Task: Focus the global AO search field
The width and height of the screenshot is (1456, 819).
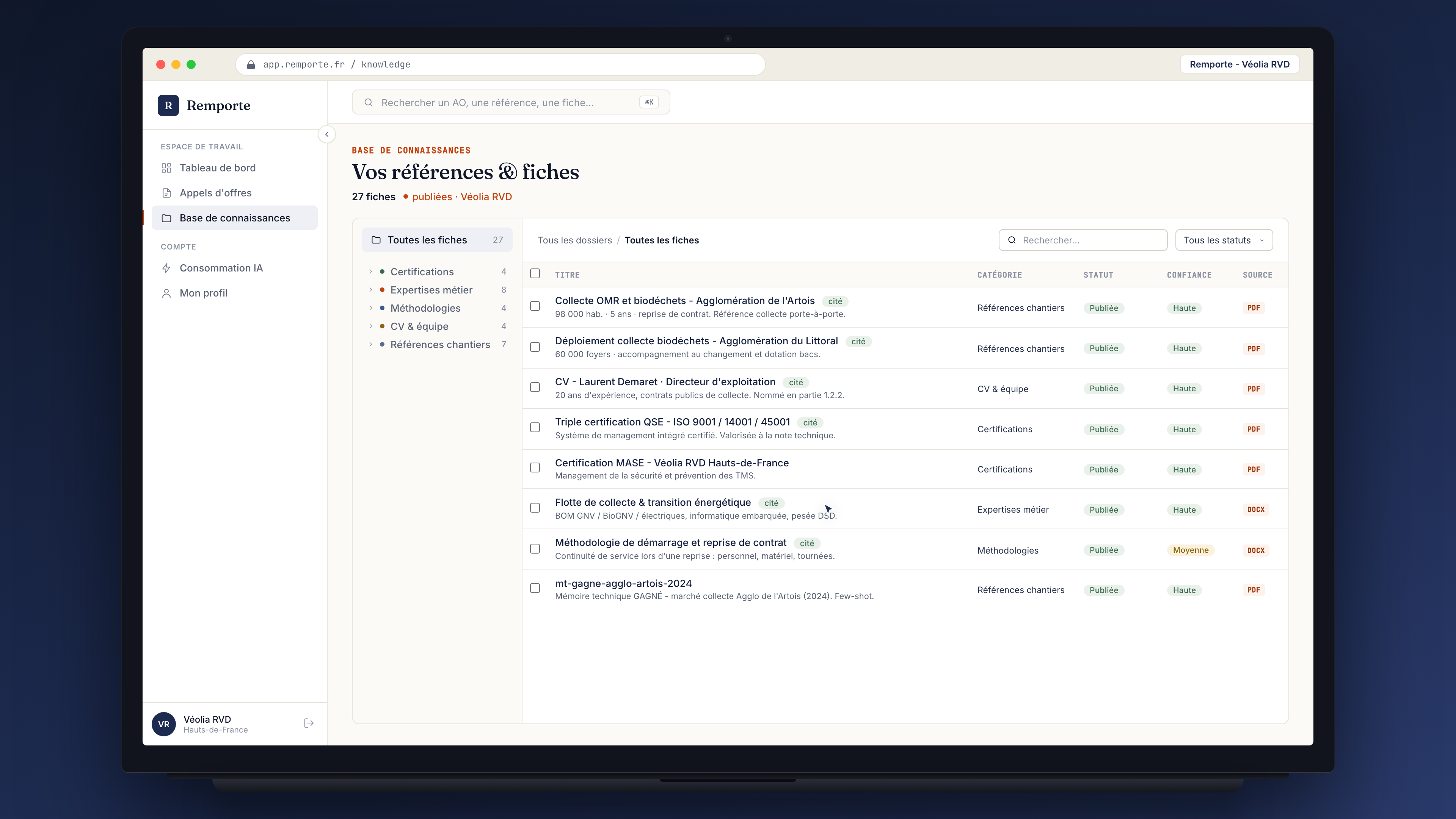Action: pos(510,102)
